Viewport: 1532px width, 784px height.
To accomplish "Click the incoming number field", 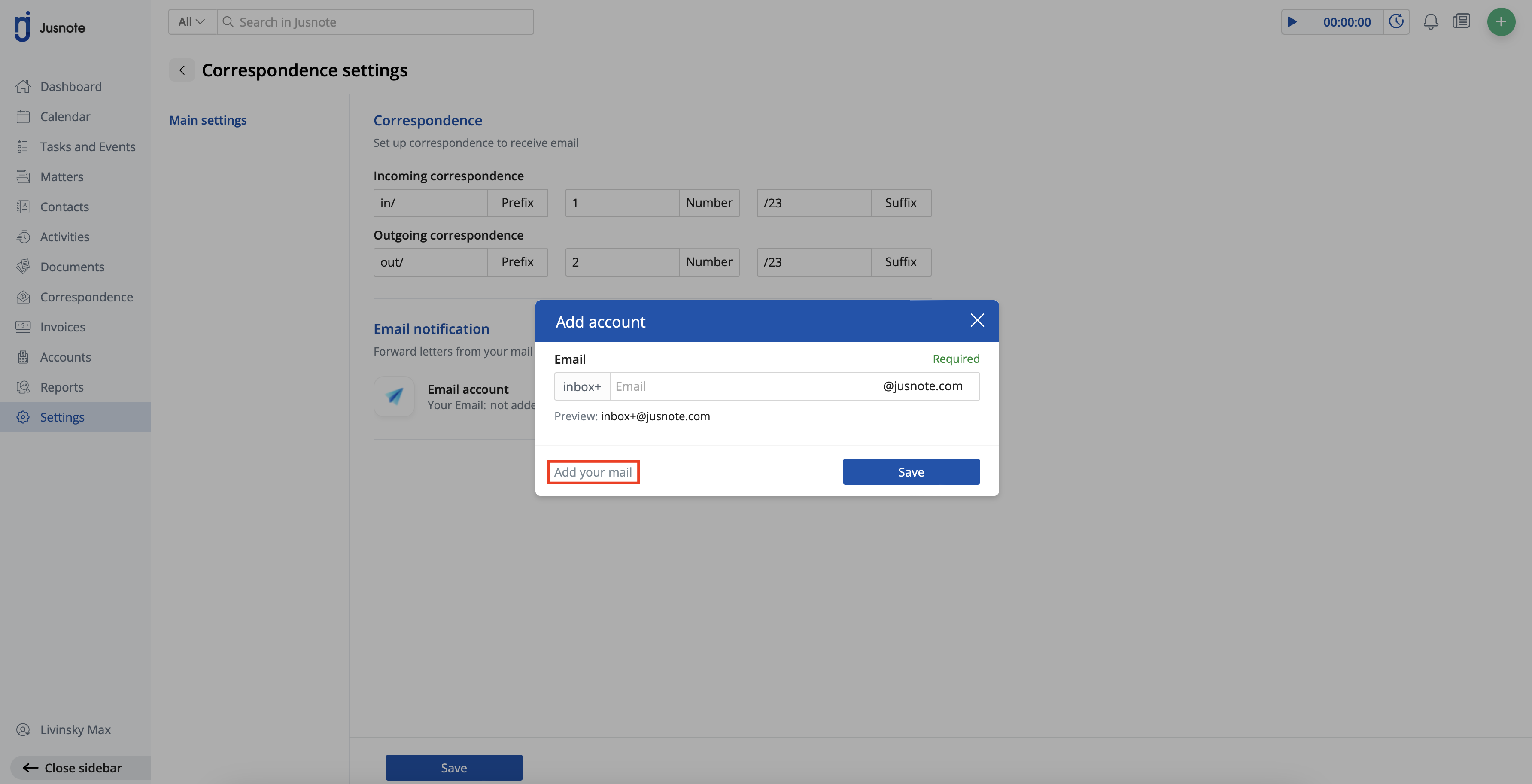I will (622, 203).
